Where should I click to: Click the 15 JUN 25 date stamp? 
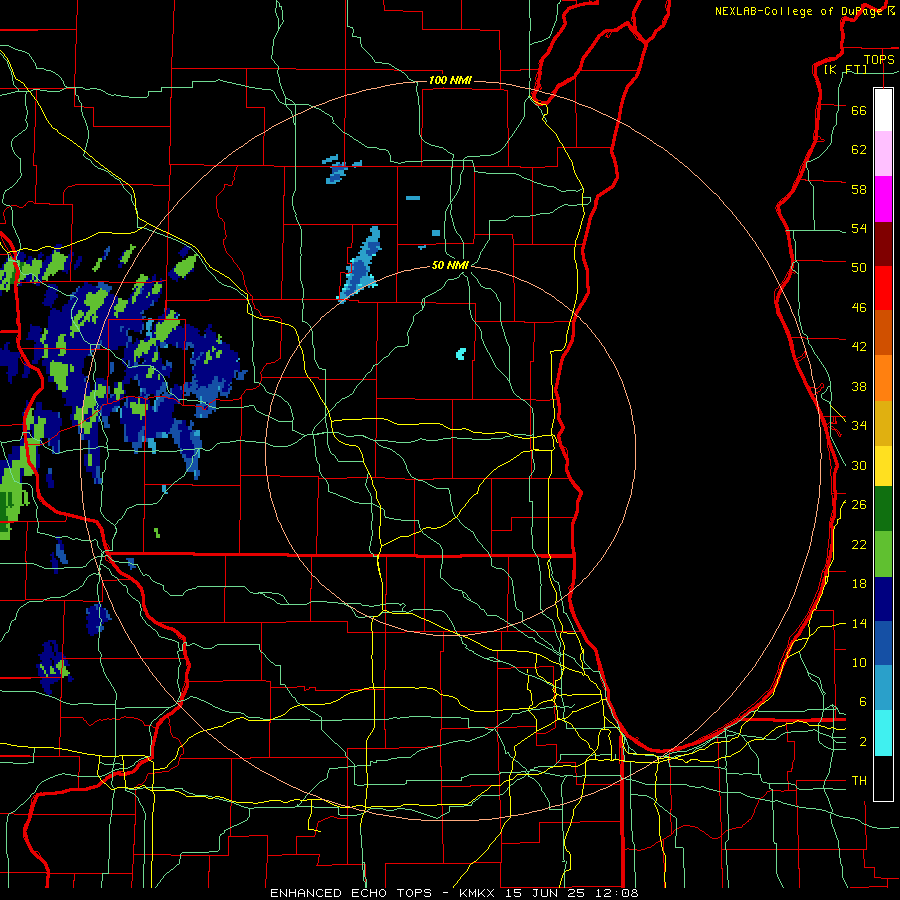[x=544, y=893]
